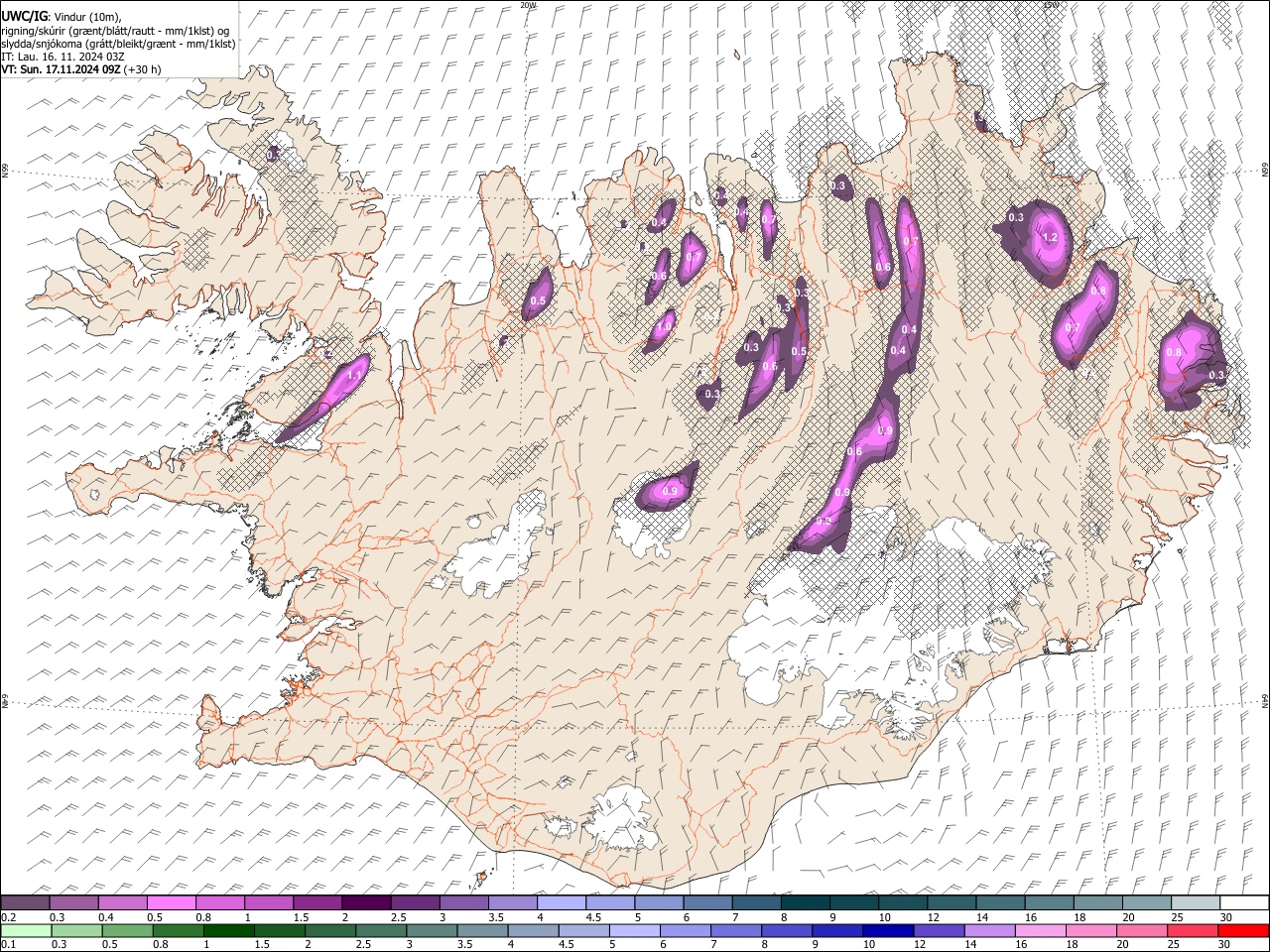Select bright red lower swatch after 30
The height and width of the screenshot is (952, 1270).
tap(1242, 931)
